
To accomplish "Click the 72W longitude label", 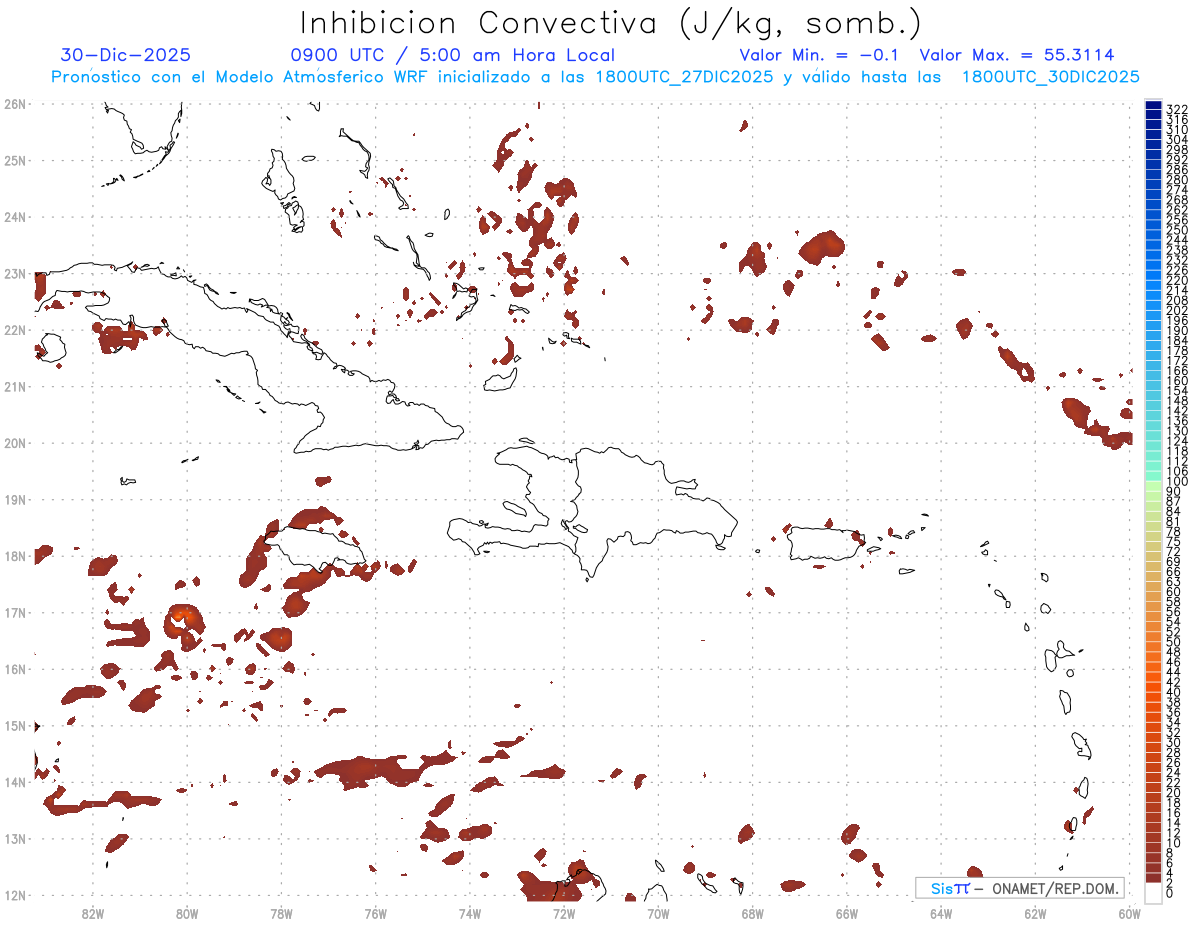I will [x=564, y=913].
